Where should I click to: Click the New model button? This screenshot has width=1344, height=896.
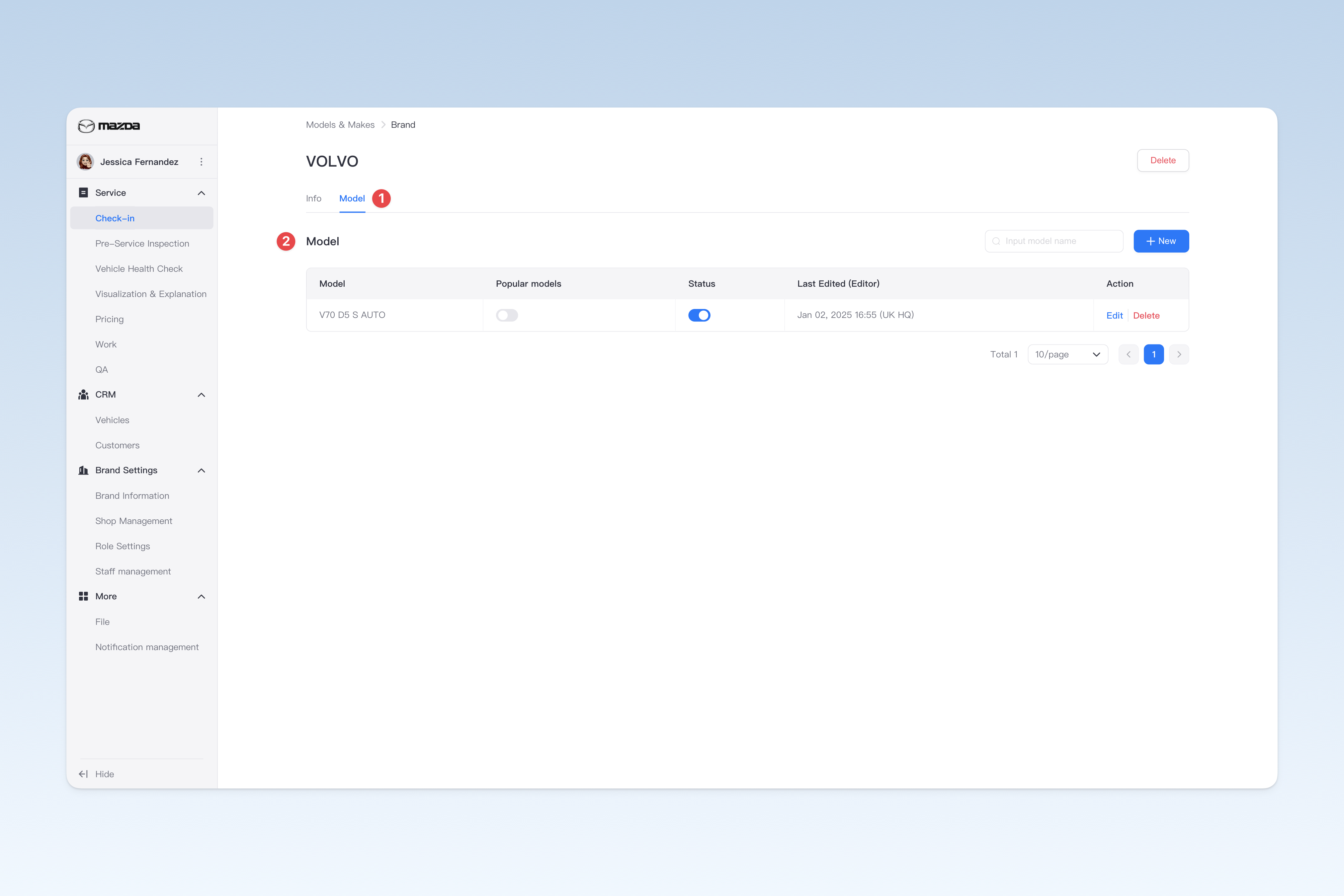[1161, 241]
